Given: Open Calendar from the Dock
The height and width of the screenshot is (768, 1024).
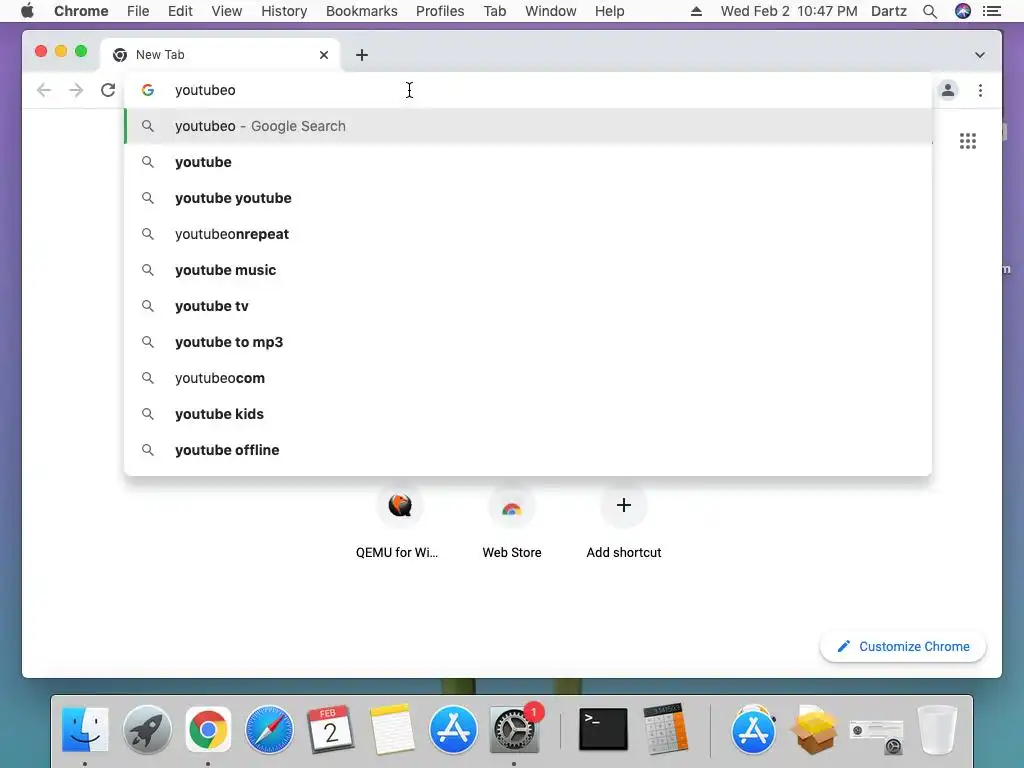Looking at the screenshot, I should [330, 729].
